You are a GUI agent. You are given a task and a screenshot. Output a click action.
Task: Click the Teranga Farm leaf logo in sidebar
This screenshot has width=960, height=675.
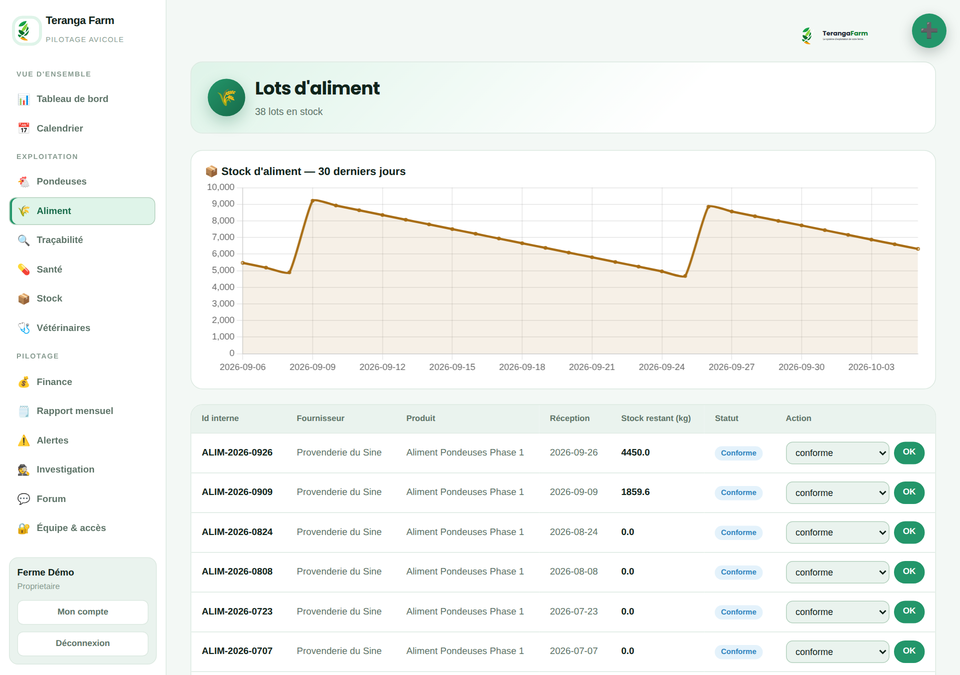tap(26, 30)
